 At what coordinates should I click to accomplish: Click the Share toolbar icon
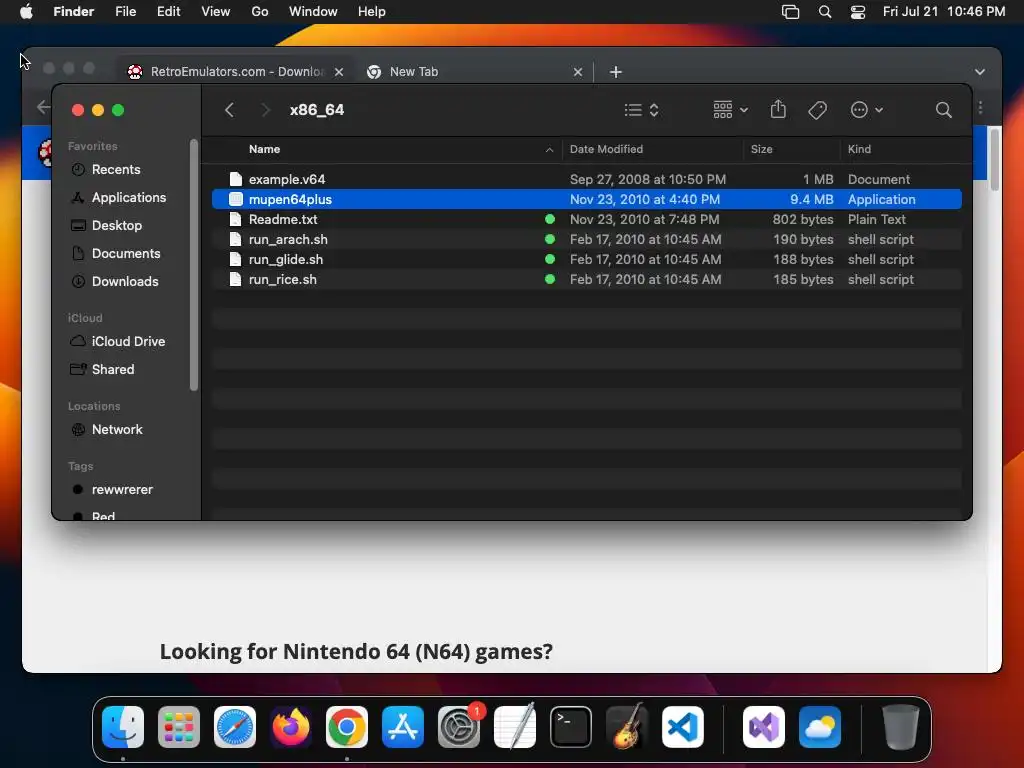click(778, 109)
